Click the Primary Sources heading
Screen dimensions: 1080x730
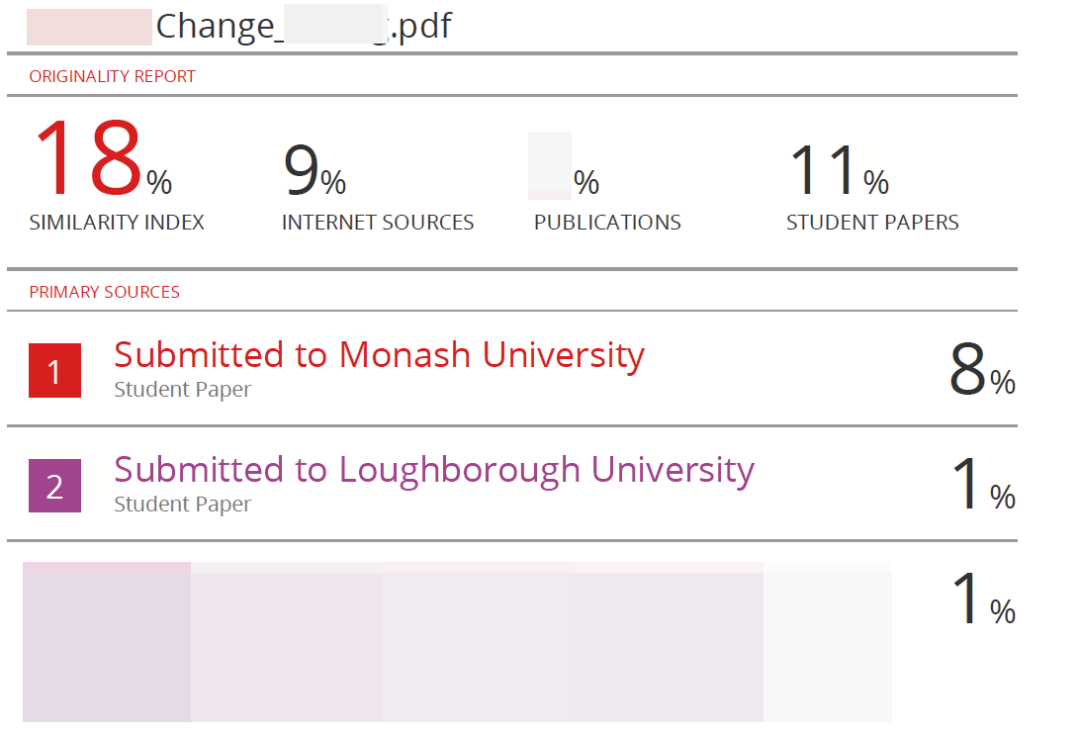click(104, 292)
